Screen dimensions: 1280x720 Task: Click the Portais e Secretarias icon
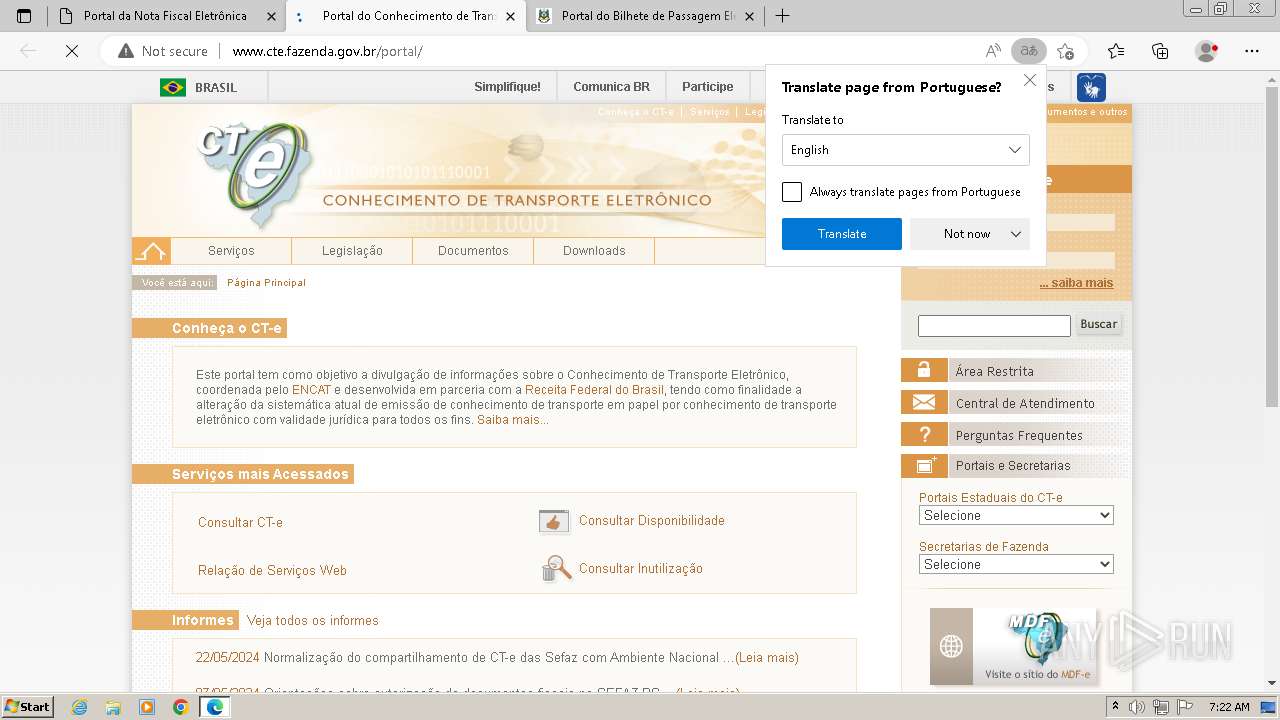[x=924, y=465]
